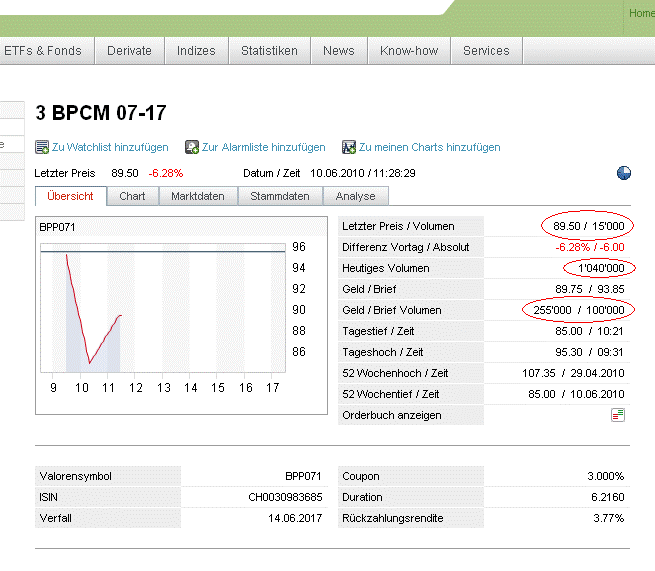
Task: Open the order book icon
Action: pyautogui.click(x=618, y=415)
